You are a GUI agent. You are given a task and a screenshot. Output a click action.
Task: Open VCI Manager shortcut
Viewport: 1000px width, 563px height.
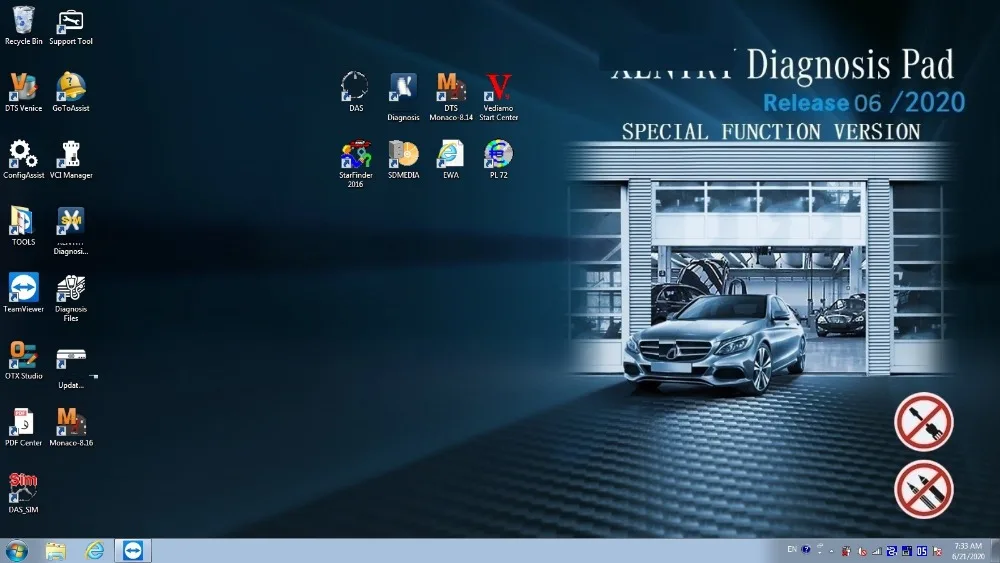click(x=71, y=159)
